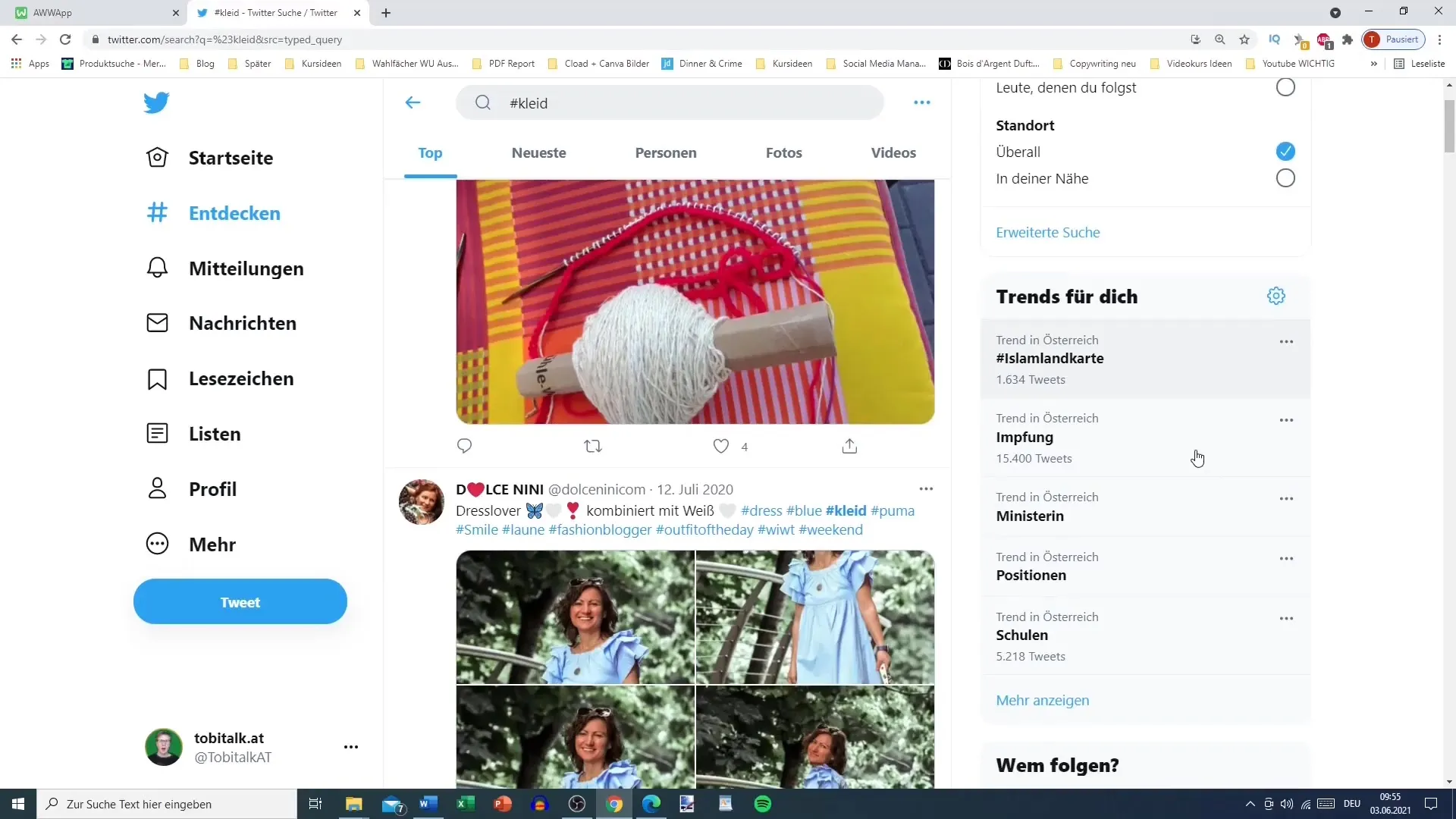Screen dimensions: 1456x819
Task: Open the IQ extension icon
Action: (1275, 39)
